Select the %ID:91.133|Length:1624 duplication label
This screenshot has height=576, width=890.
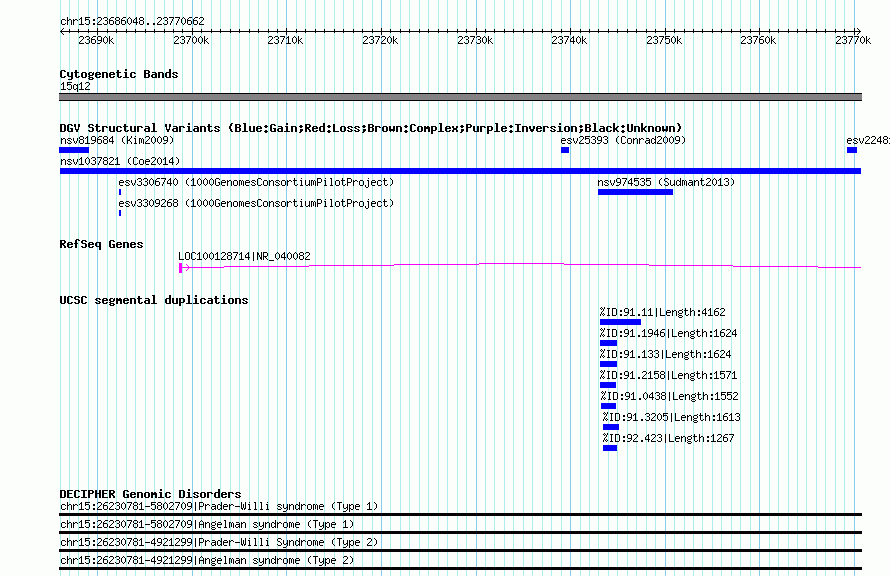pos(665,354)
